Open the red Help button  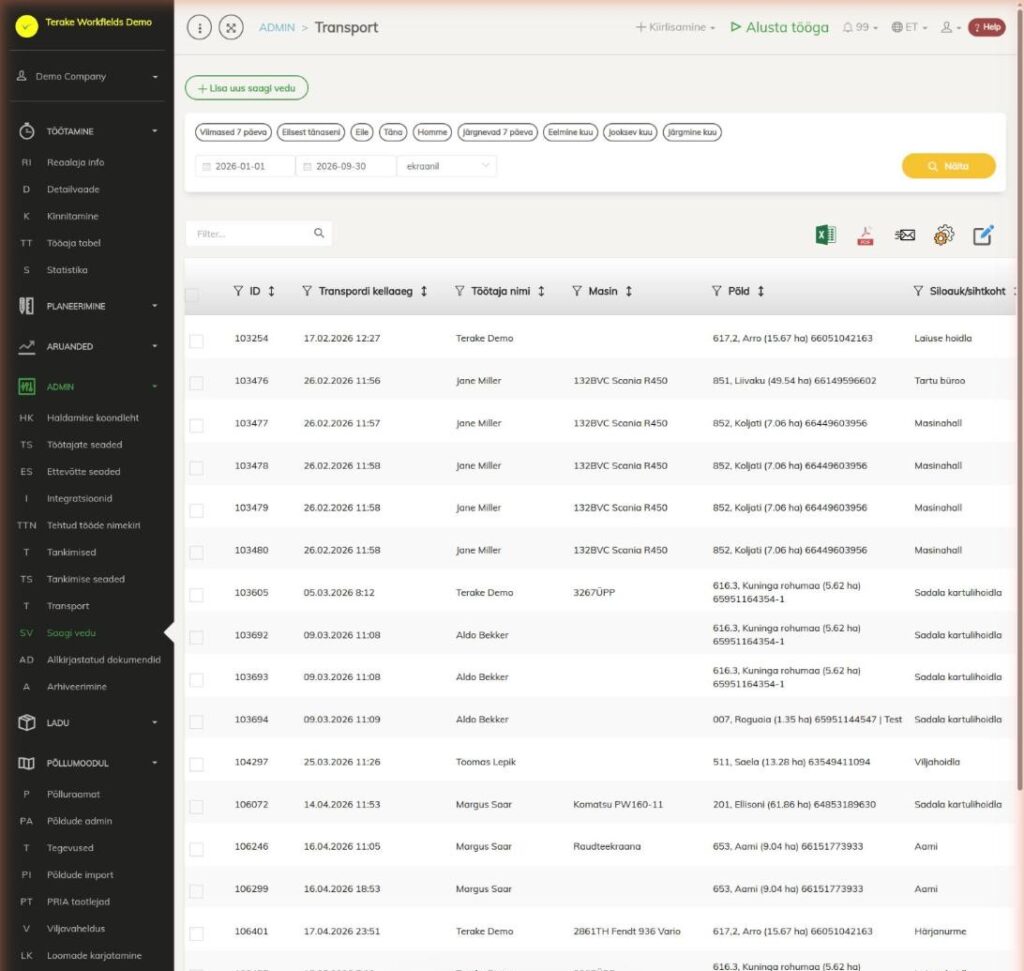tap(987, 27)
